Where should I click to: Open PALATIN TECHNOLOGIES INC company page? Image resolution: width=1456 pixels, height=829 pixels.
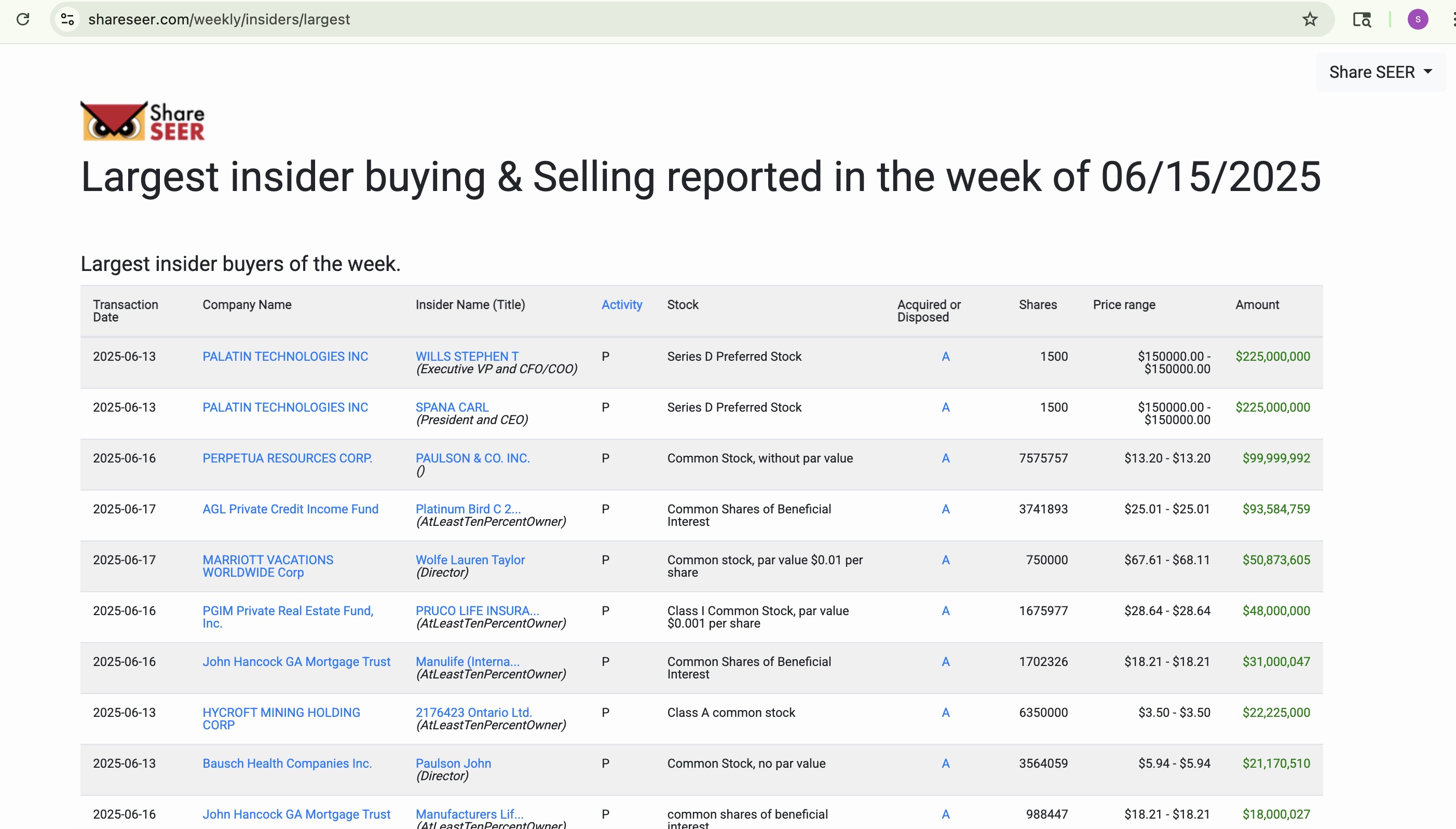[x=284, y=357]
